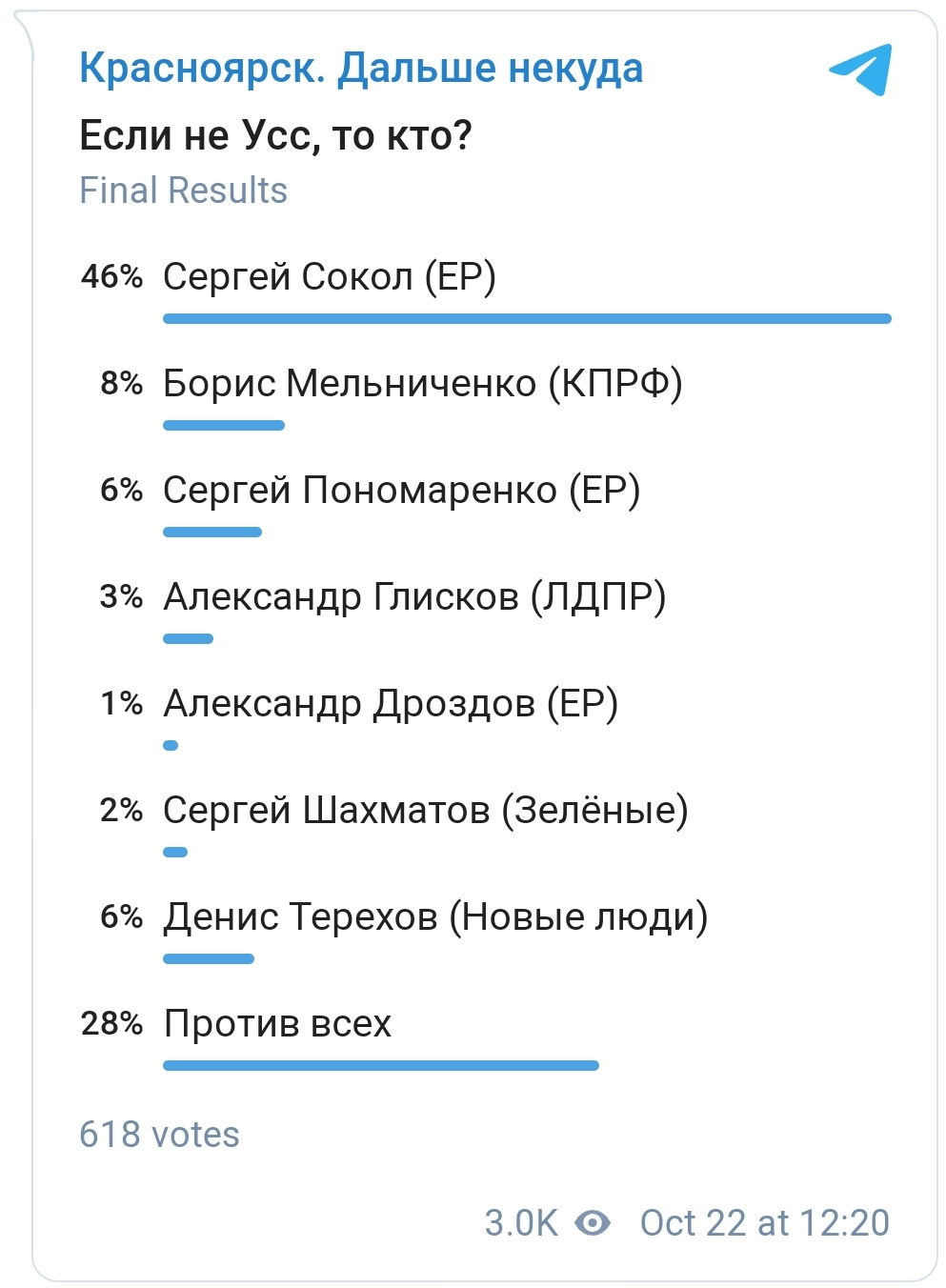
Task: Click the 8% result bar for Мельниченко
Action: click(x=224, y=425)
